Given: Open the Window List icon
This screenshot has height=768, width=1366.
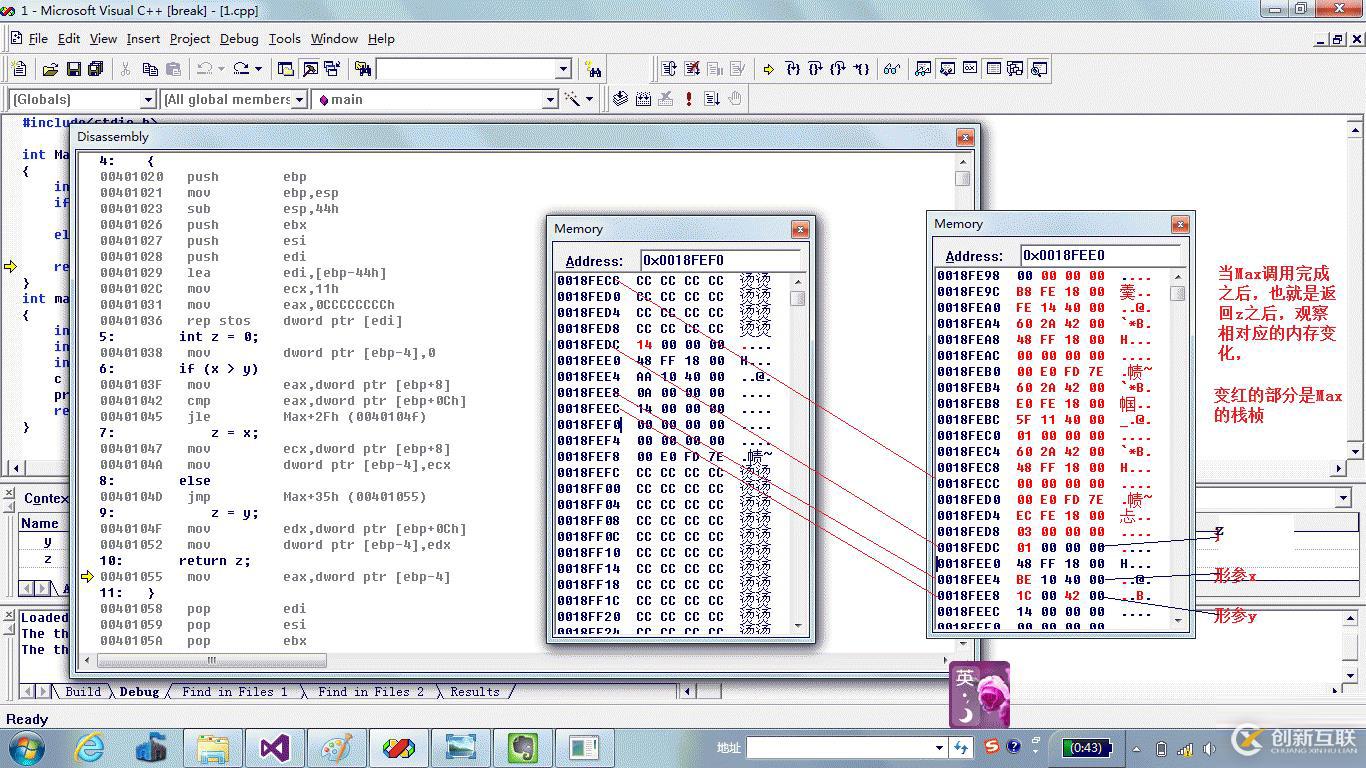Looking at the screenshot, I should pos(333,69).
